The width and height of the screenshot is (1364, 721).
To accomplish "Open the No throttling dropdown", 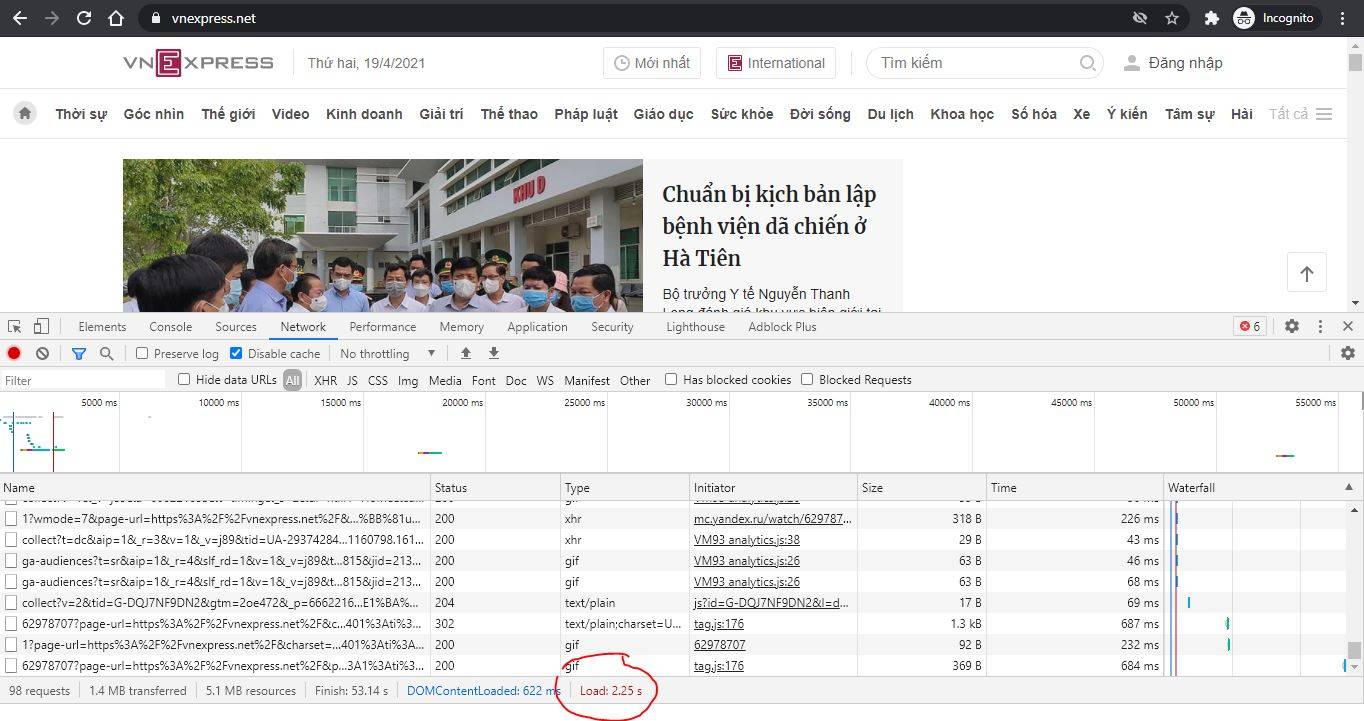I will coord(387,353).
